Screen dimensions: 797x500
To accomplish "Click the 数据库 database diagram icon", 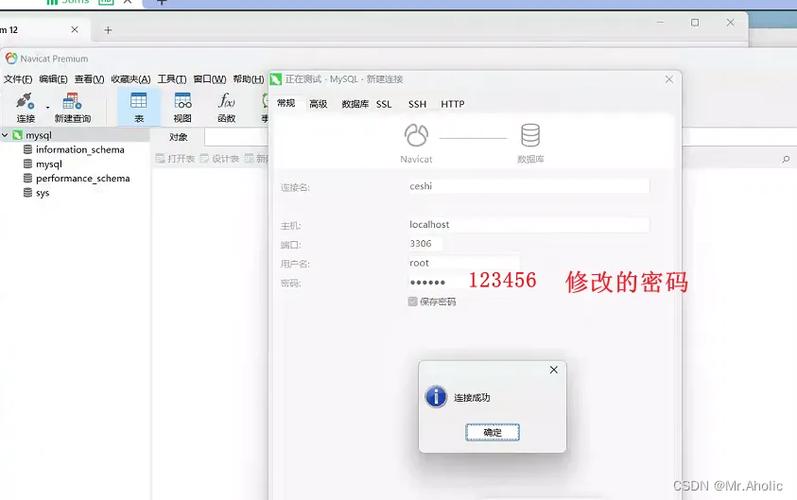I will pyautogui.click(x=530, y=136).
